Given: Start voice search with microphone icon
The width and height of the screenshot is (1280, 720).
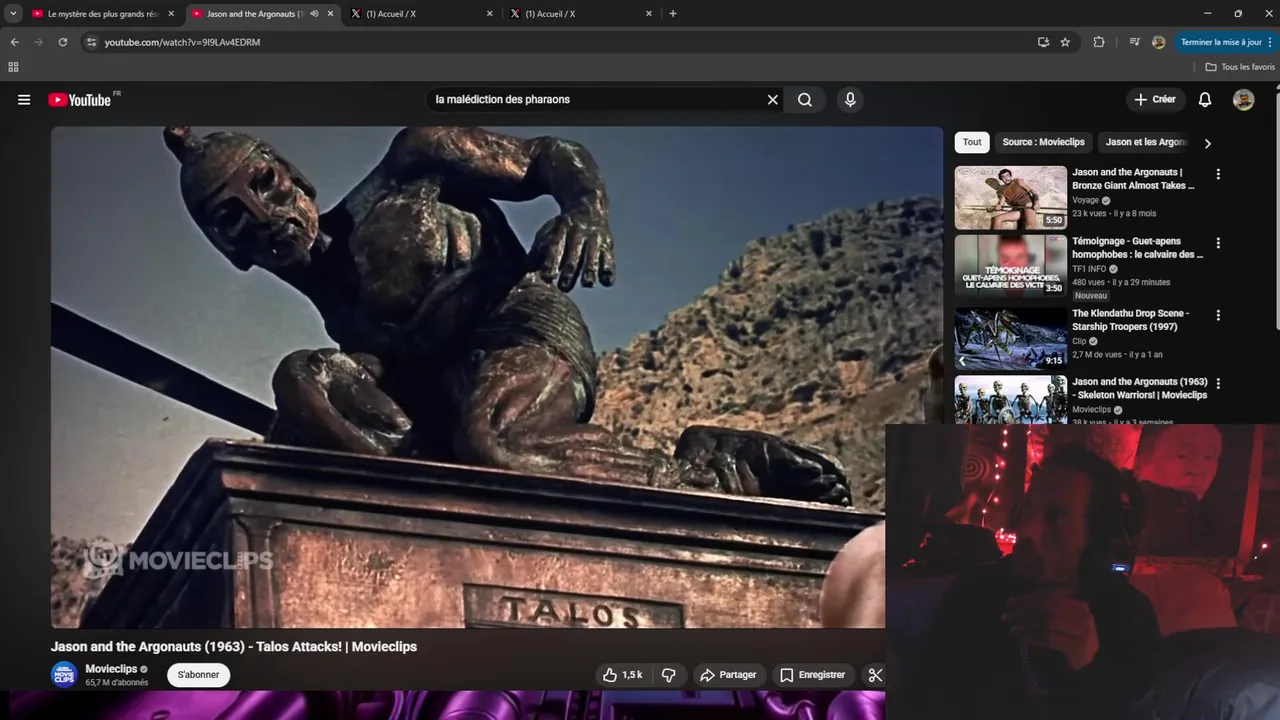Looking at the screenshot, I should [850, 100].
